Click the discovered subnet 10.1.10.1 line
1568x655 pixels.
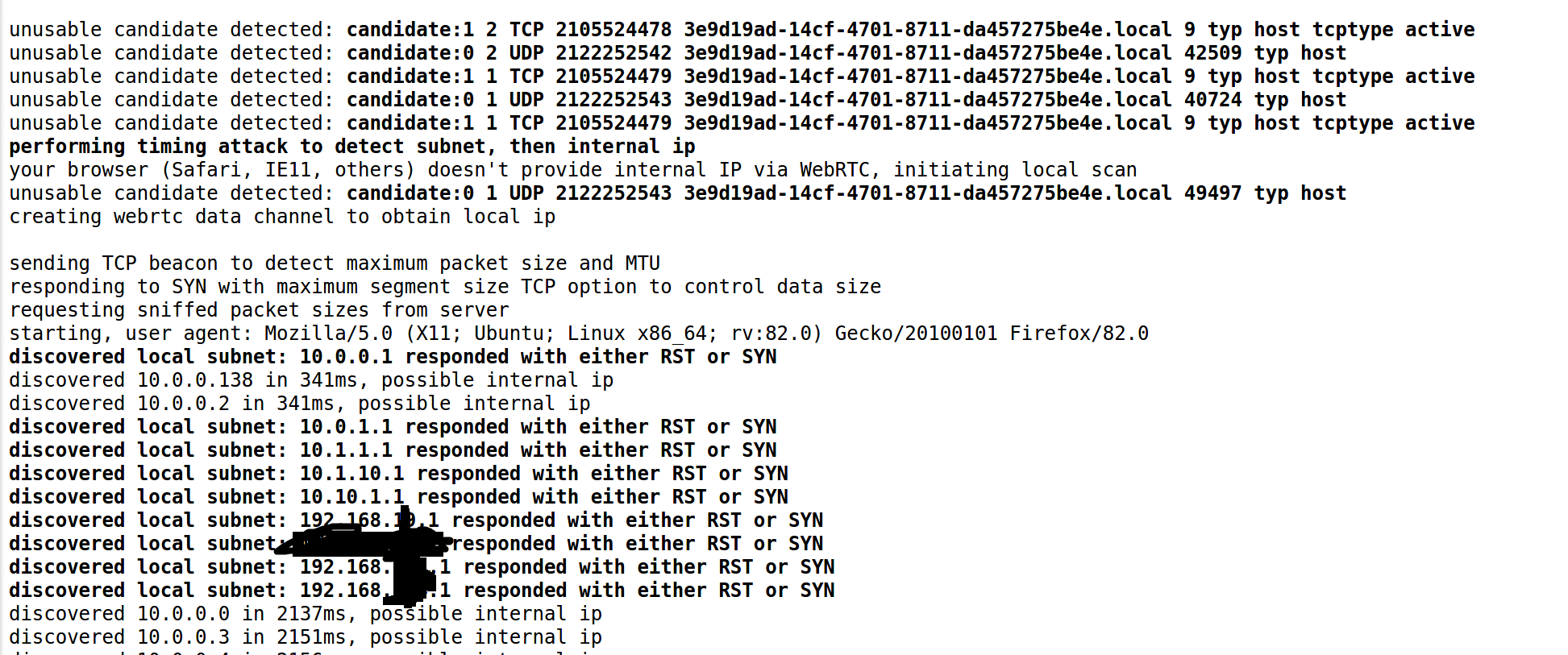(x=398, y=474)
